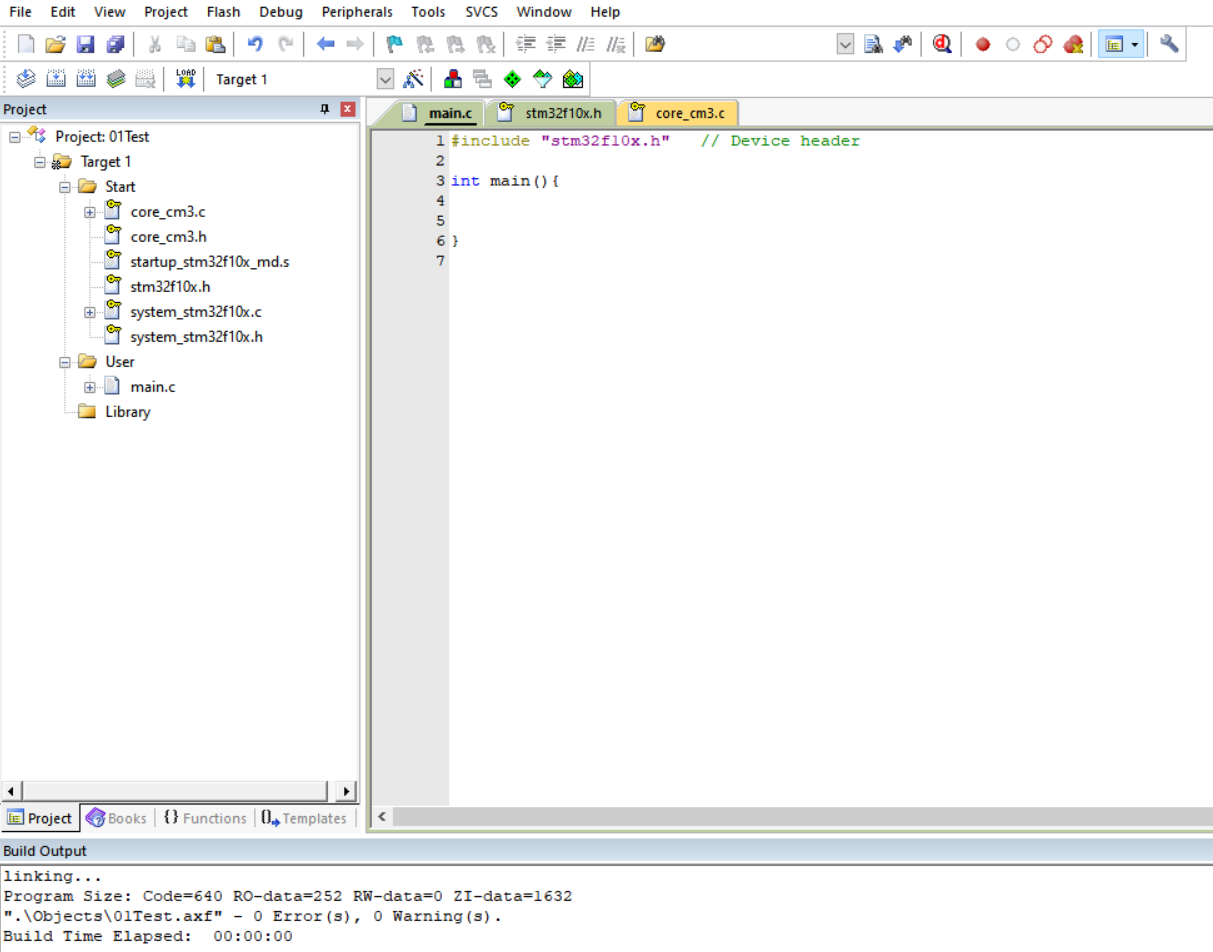Image resolution: width=1213 pixels, height=952 pixels.
Task: Insert a bookmark using the flag icon
Action: tap(395, 44)
